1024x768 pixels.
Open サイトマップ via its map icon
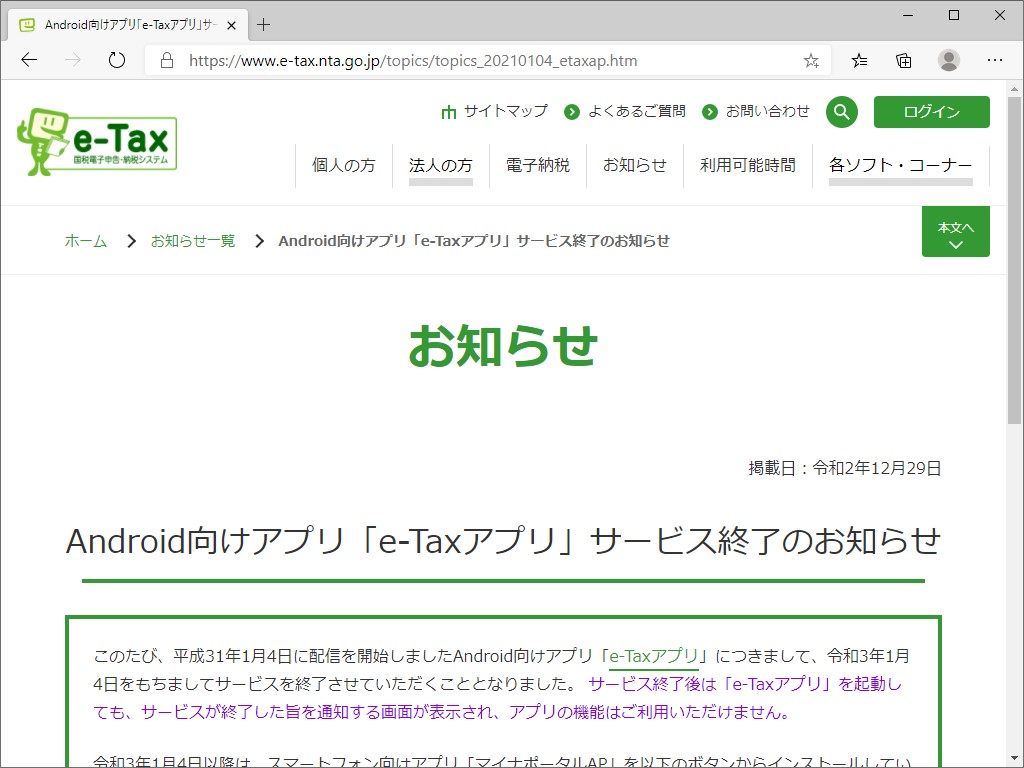coord(449,112)
